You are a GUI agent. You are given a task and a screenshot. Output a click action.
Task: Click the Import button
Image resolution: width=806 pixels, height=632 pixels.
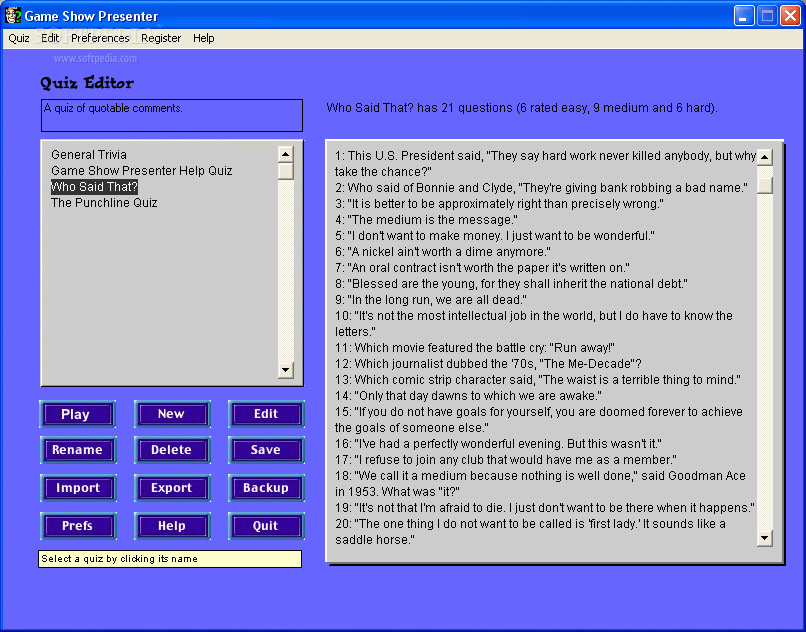[x=78, y=488]
